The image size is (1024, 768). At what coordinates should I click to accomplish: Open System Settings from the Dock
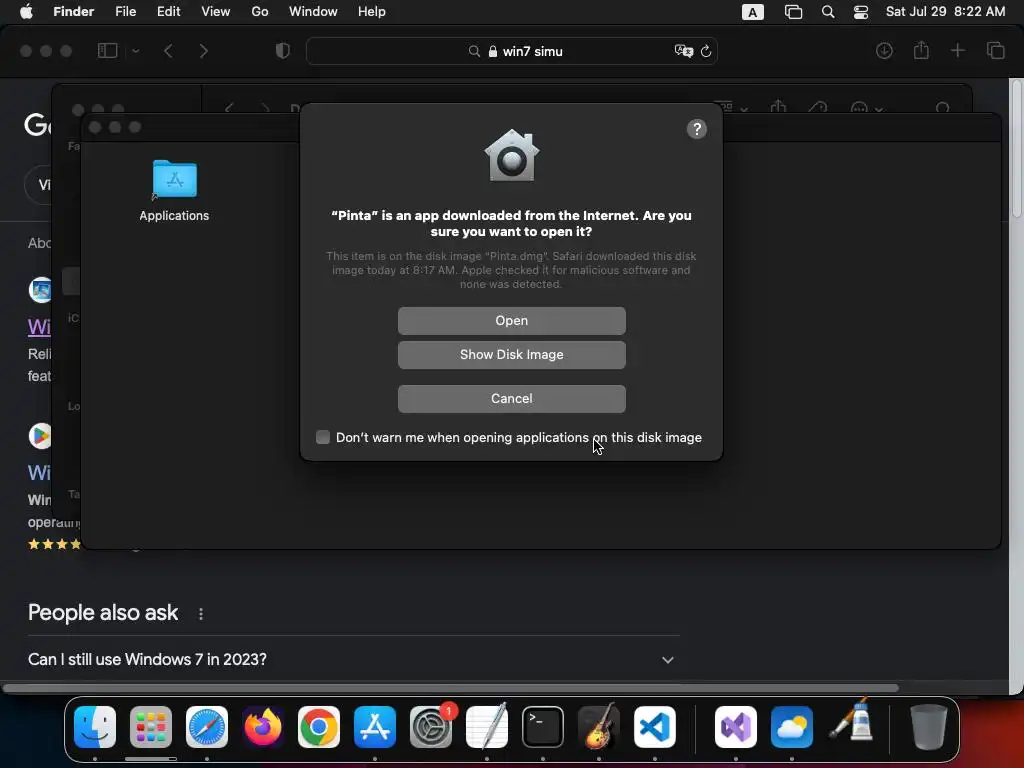431,727
